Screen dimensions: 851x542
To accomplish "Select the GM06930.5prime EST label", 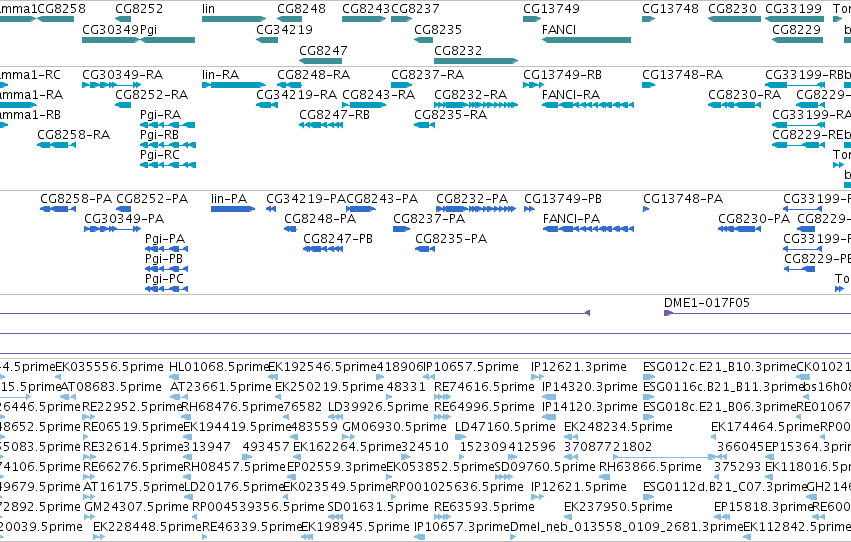I will point(394,427).
